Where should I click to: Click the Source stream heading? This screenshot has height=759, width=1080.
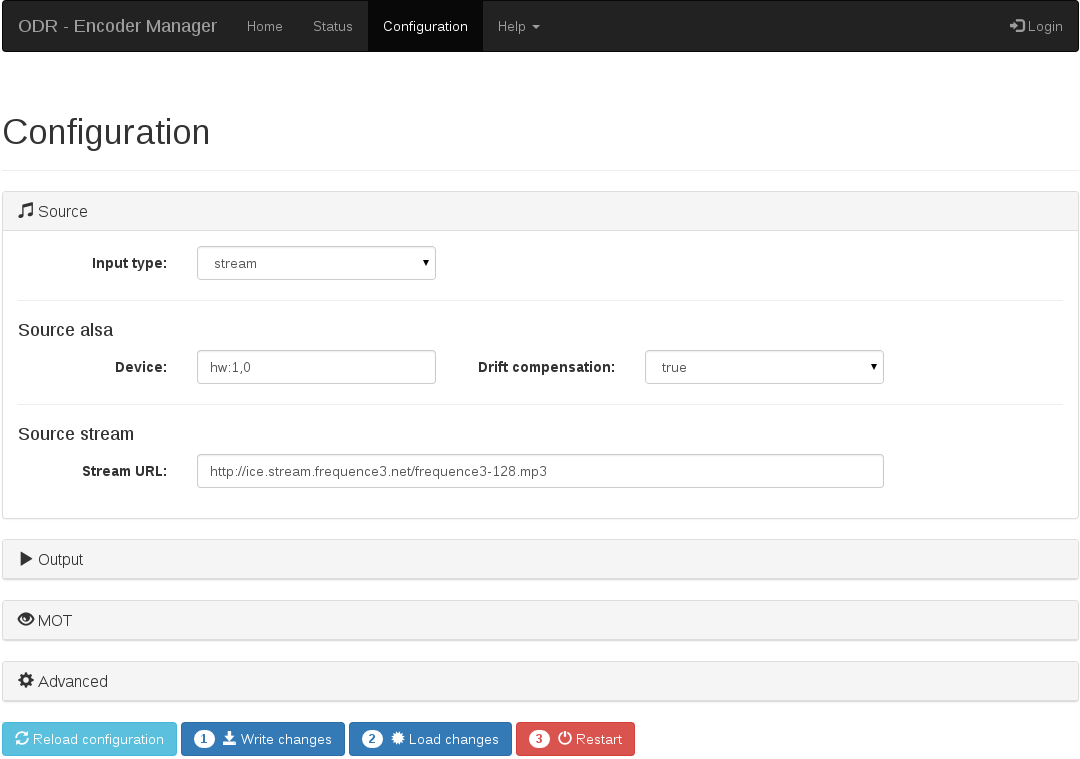76,434
